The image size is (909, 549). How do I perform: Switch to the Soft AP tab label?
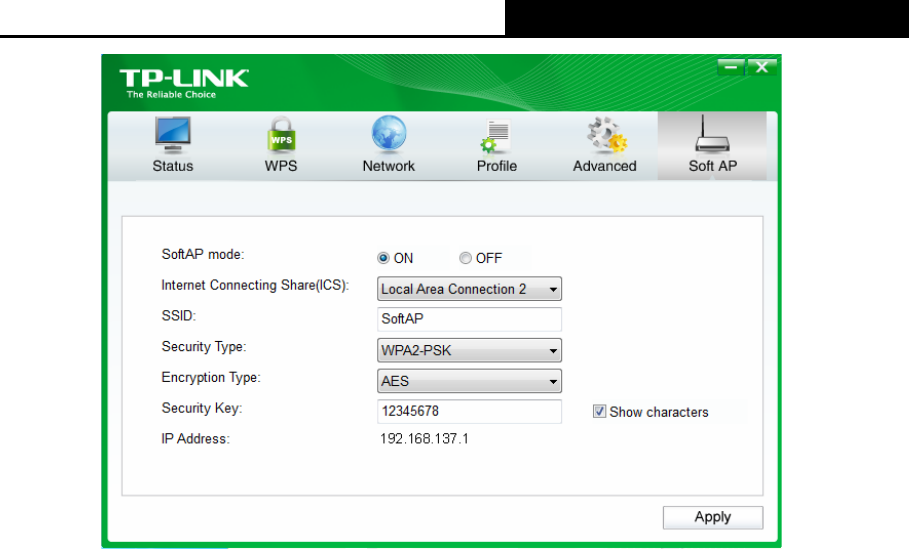(712, 166)
